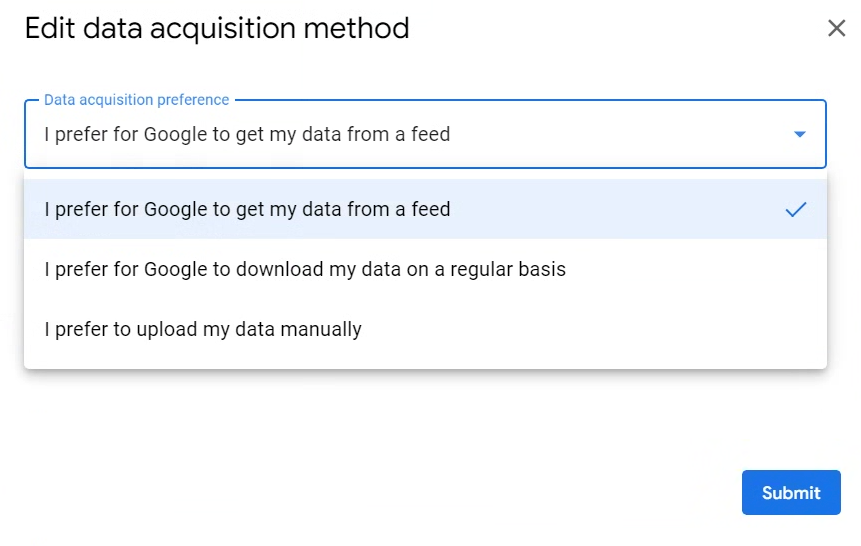Click the 'Data acquisition preference' field label
The image size is (861, 546).
click(x=137, y=100)
